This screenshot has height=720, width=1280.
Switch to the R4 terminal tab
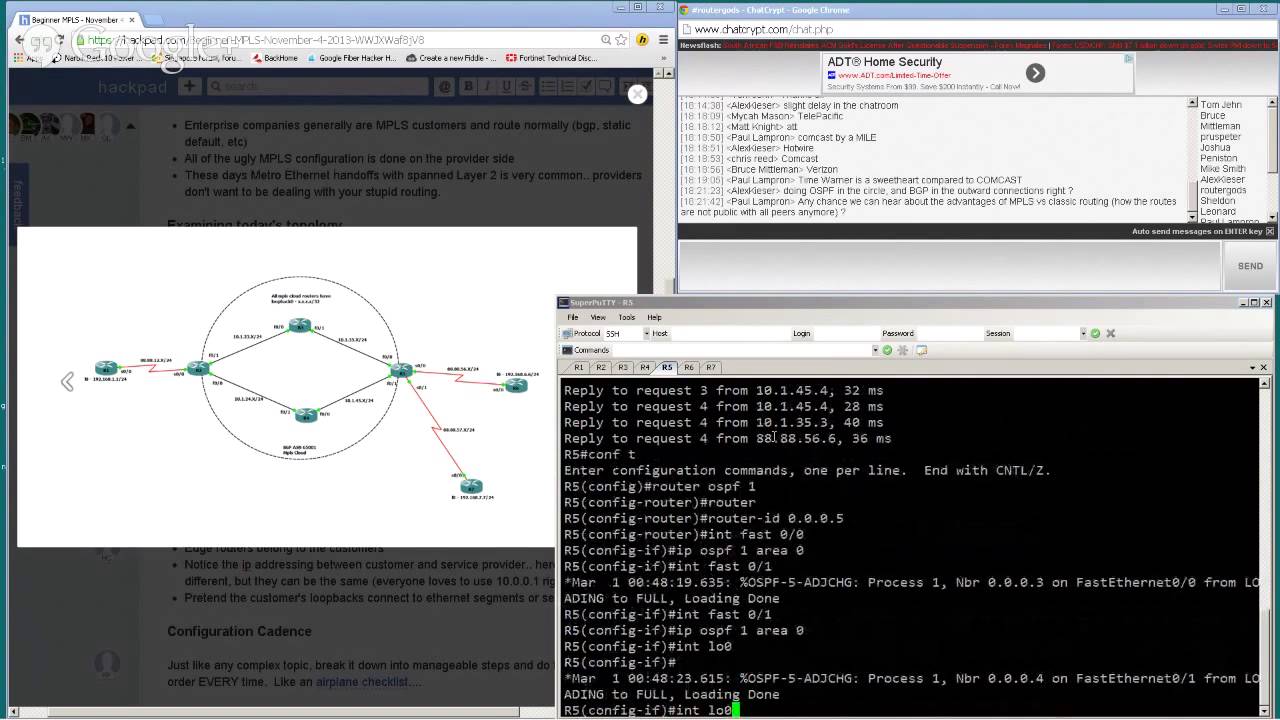pos(644,367)
